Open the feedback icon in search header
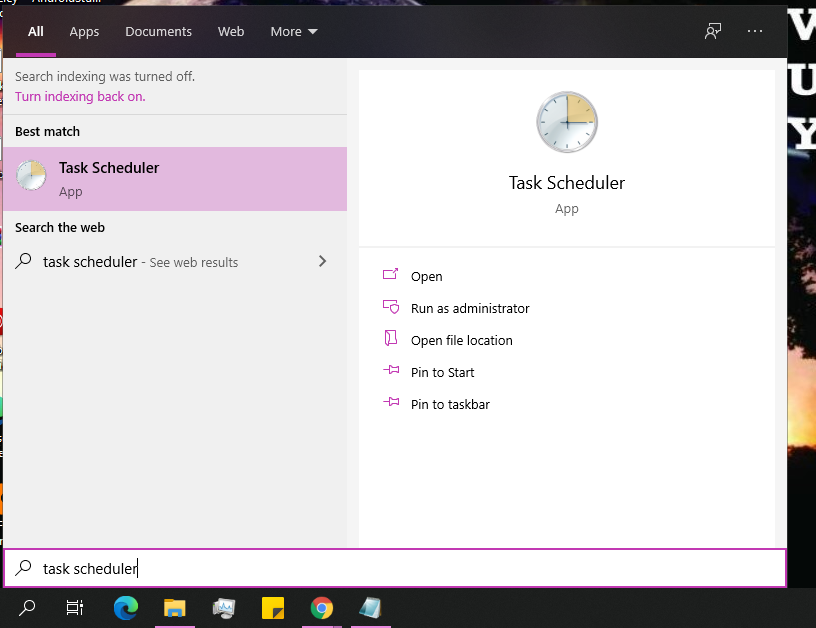Viewport: 816px width, 628px height. coord(713,31)
